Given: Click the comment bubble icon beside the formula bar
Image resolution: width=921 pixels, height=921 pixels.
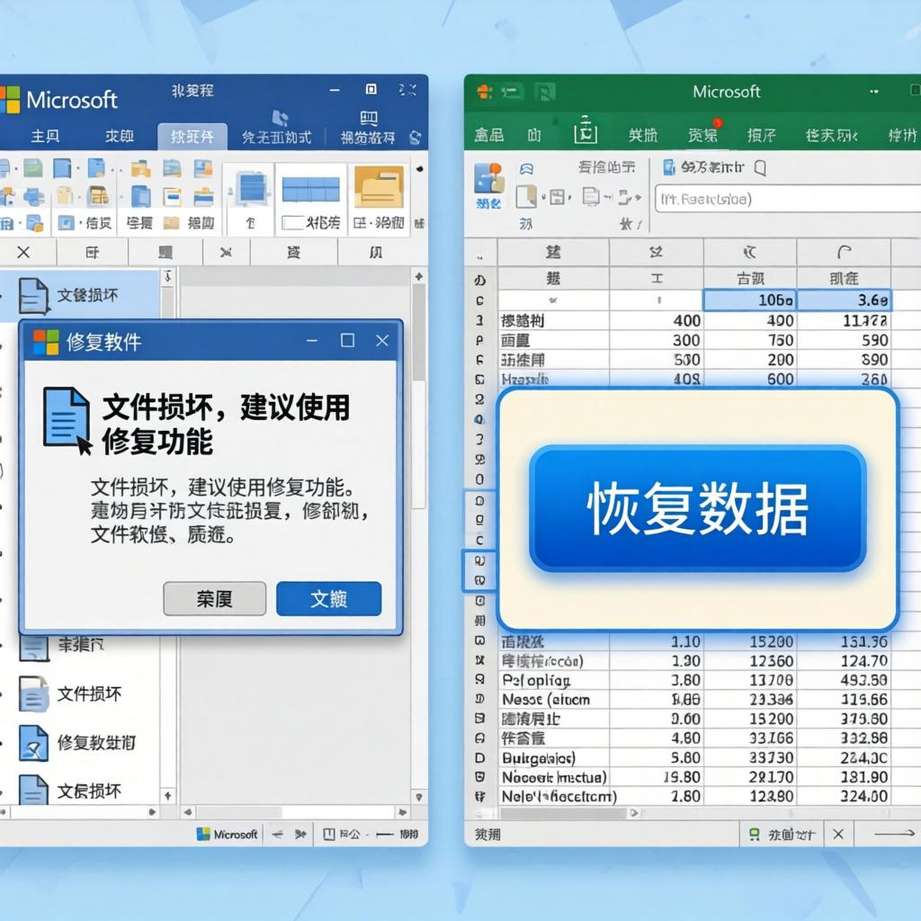Looking at the screenshot, I should pos(760,170).
